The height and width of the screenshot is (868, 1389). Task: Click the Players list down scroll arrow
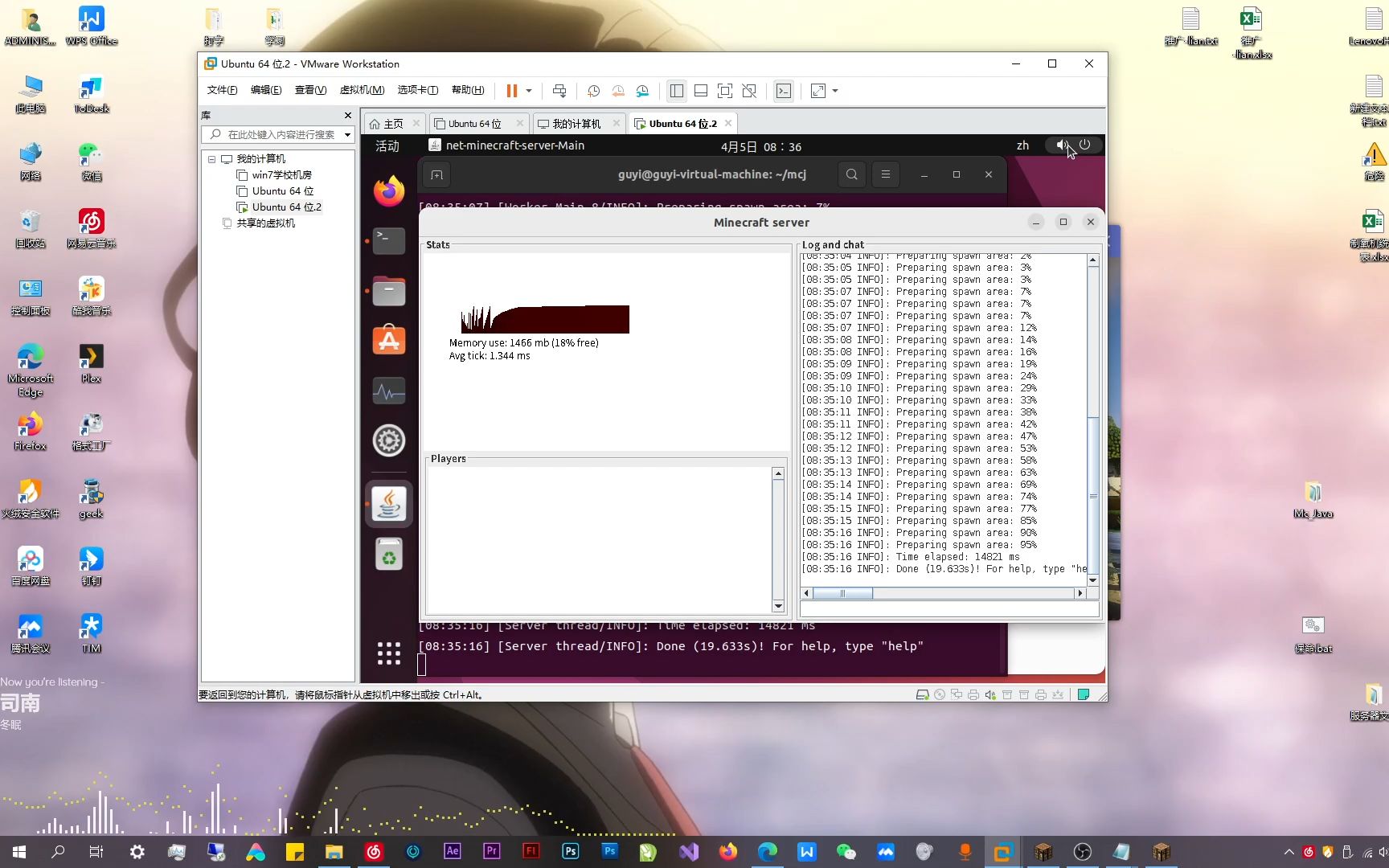(778, 606)
